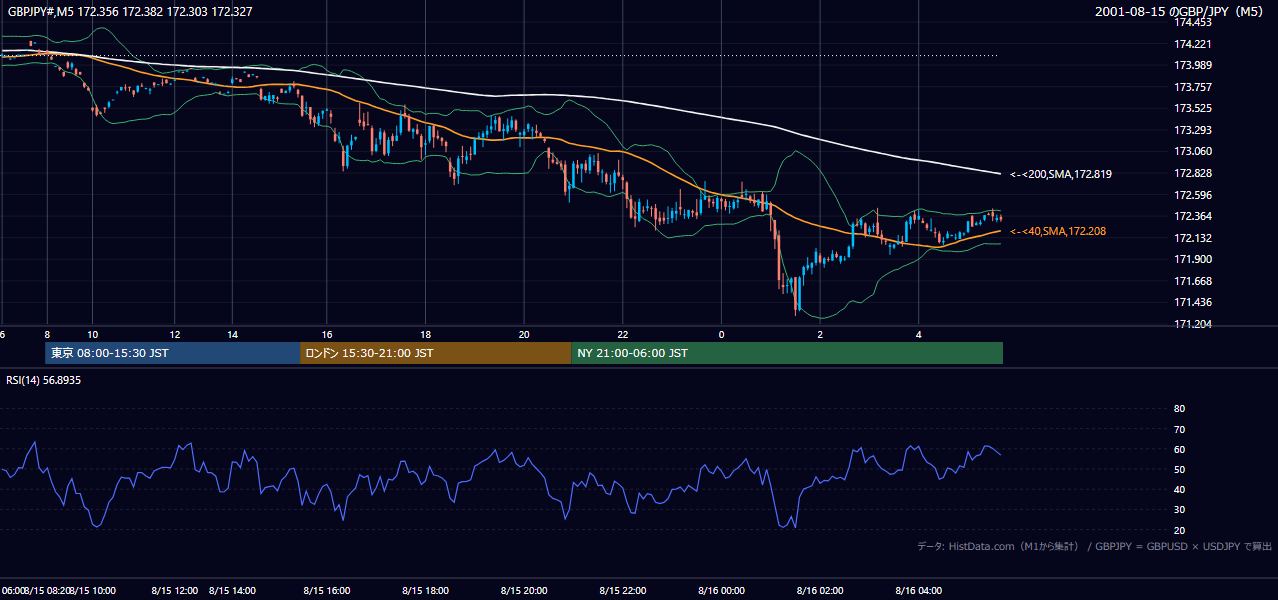Click the price axis value 171.668
Viewport: 1278px width, 600px height.
pyautogui.click(x=1193, y=281)
